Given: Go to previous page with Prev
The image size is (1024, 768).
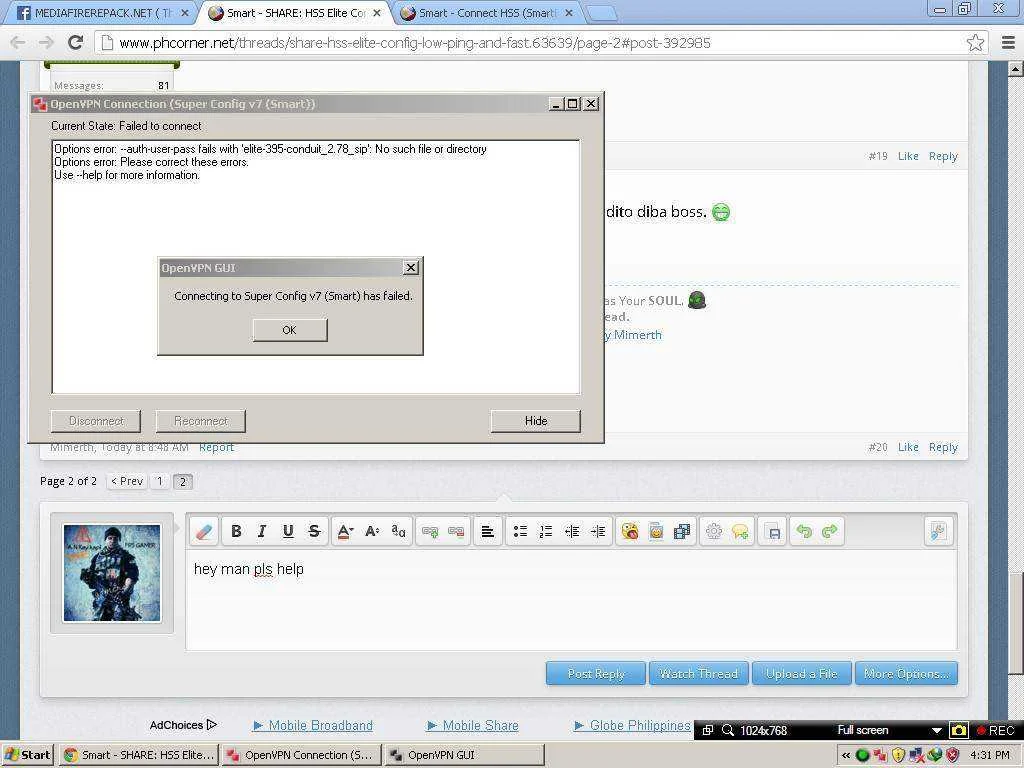Looking at the screenshot, I should (x=127, y=481).
